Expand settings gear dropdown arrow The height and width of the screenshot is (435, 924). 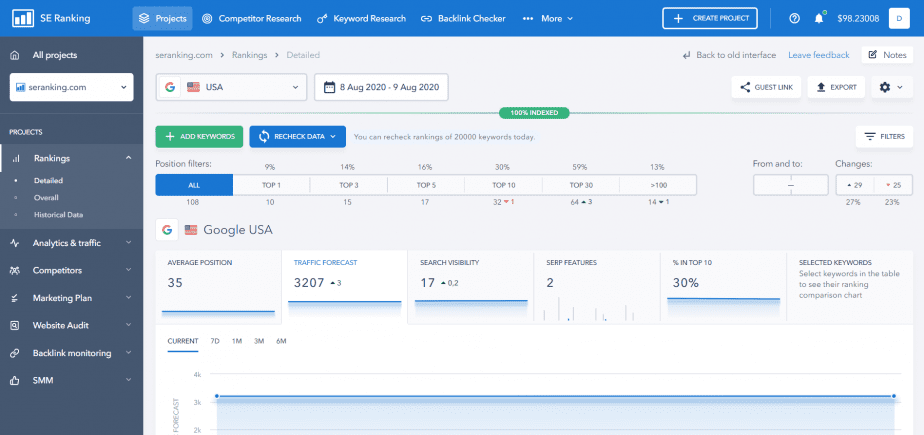(900, 87)
